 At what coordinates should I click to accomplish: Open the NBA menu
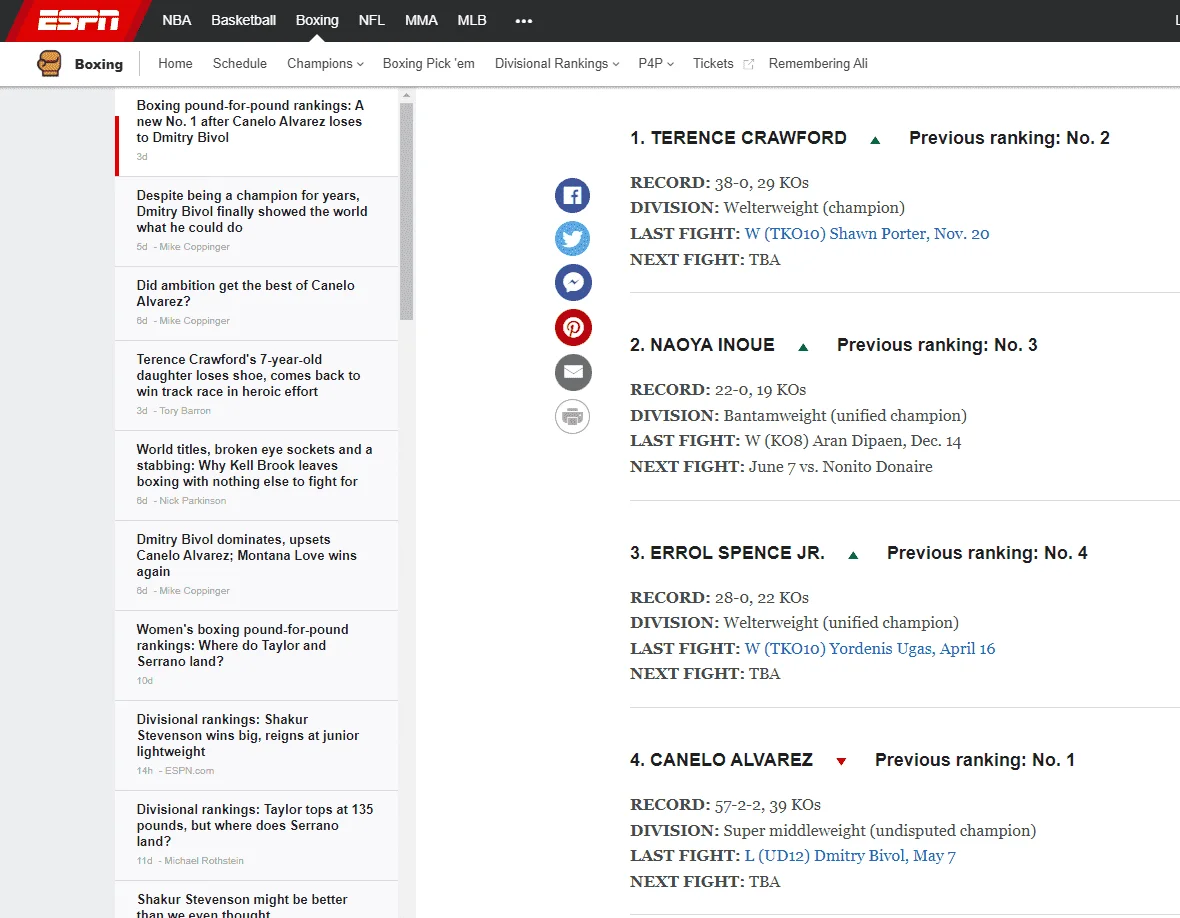click(177, 20)
